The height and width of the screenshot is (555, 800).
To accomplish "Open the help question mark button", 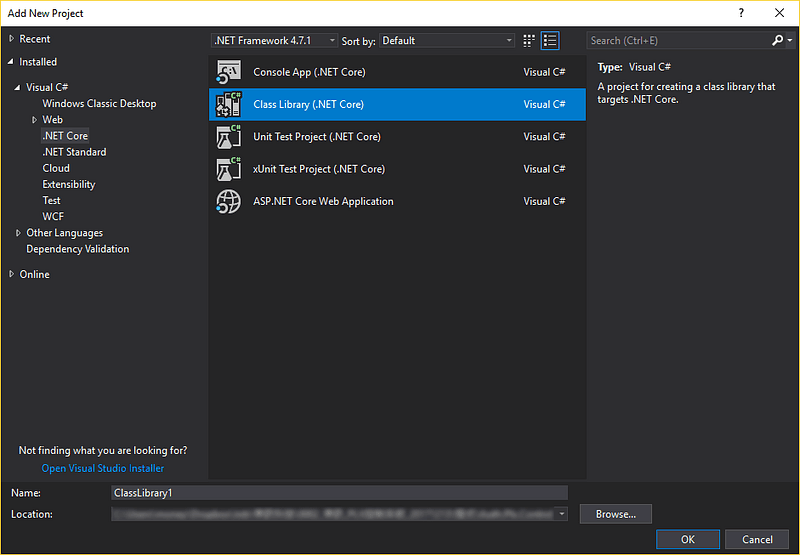I will pyautogui.click(x=741, y=13).
